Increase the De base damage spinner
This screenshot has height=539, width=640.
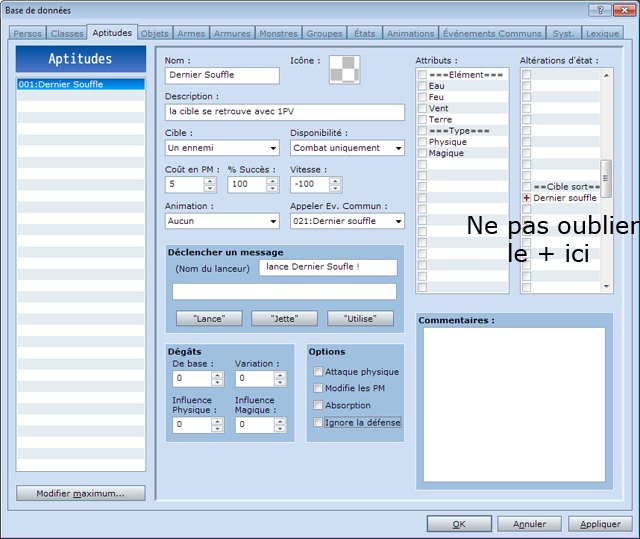pos(217,375)
